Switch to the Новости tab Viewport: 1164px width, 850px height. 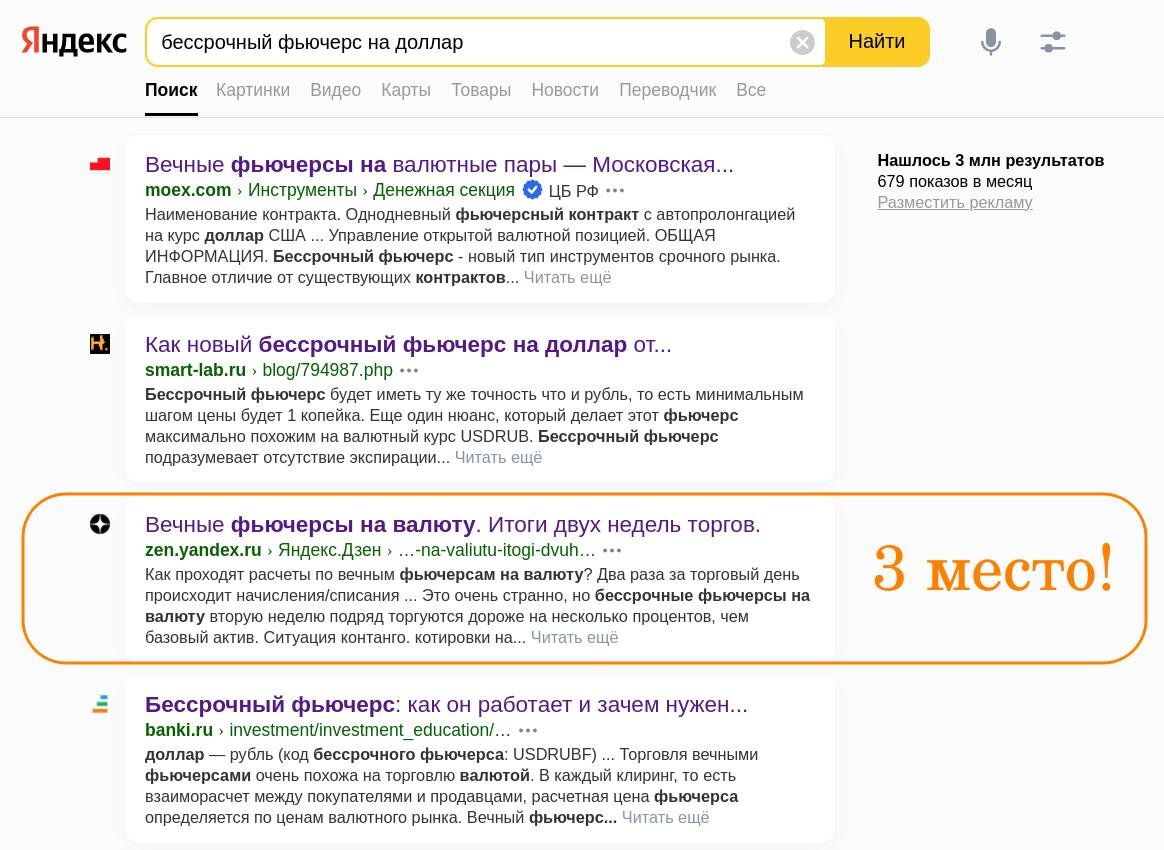pyautogui.click(x=565, y=90)
